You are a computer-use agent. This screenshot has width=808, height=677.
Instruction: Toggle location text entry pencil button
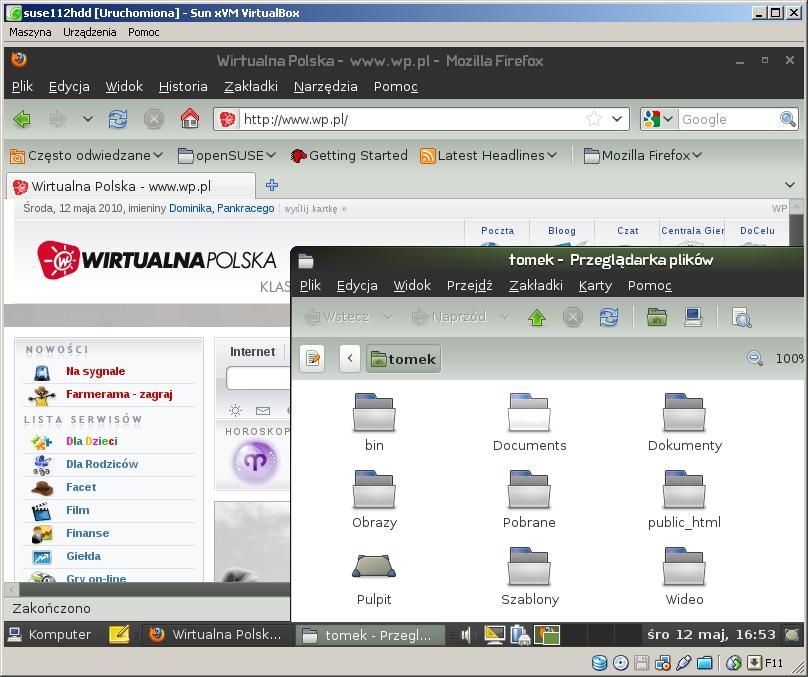[312, 358]
